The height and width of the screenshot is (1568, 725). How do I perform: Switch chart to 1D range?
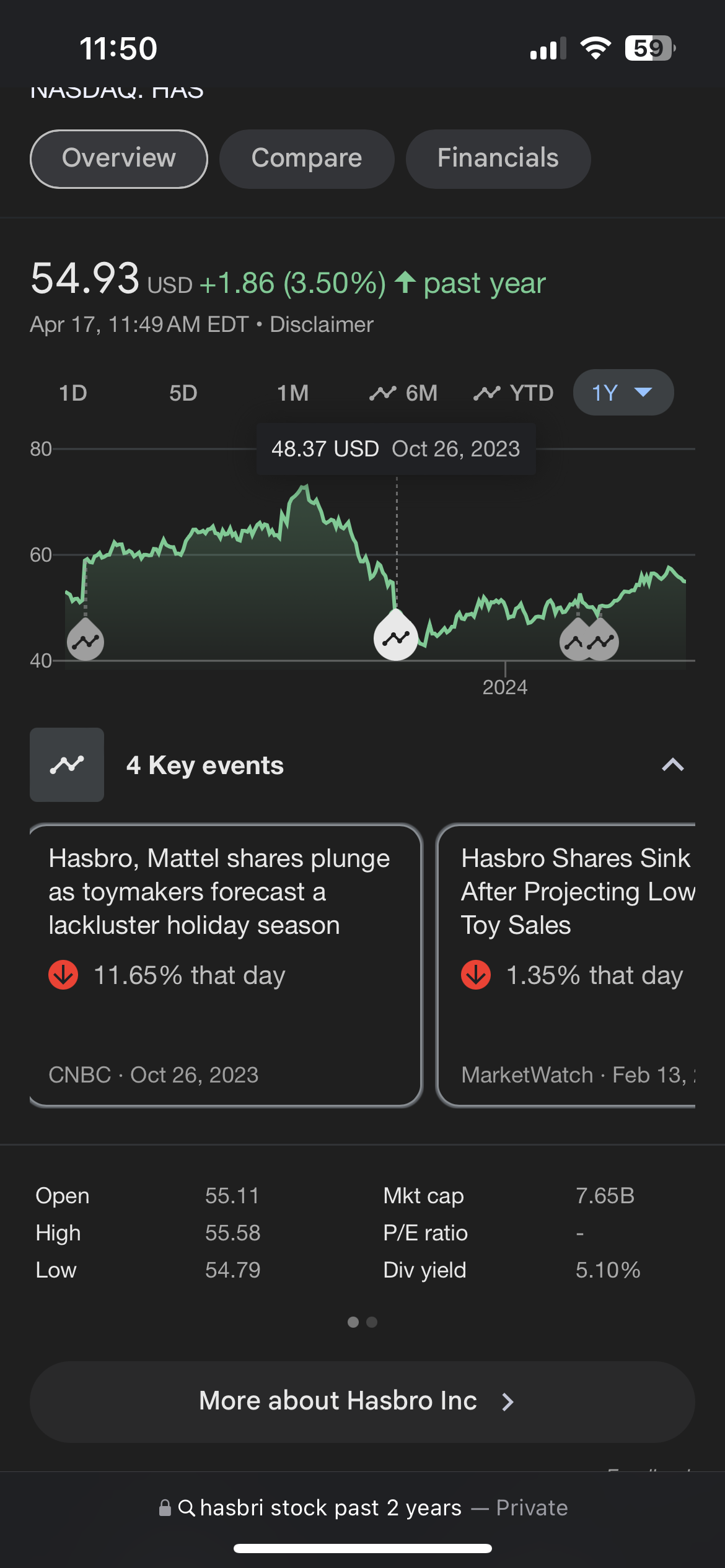[x=73, y=393]
